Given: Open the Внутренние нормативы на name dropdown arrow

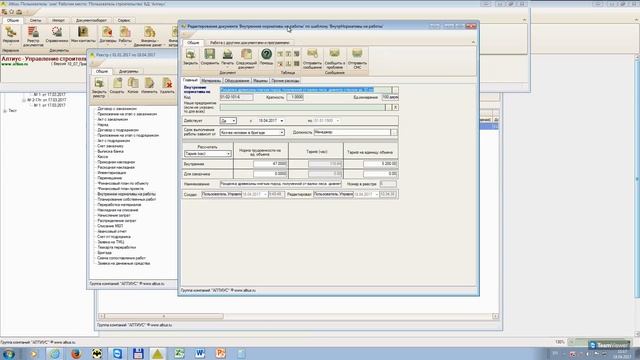Looking at the screenshot, I should click(x=395, y=90).
